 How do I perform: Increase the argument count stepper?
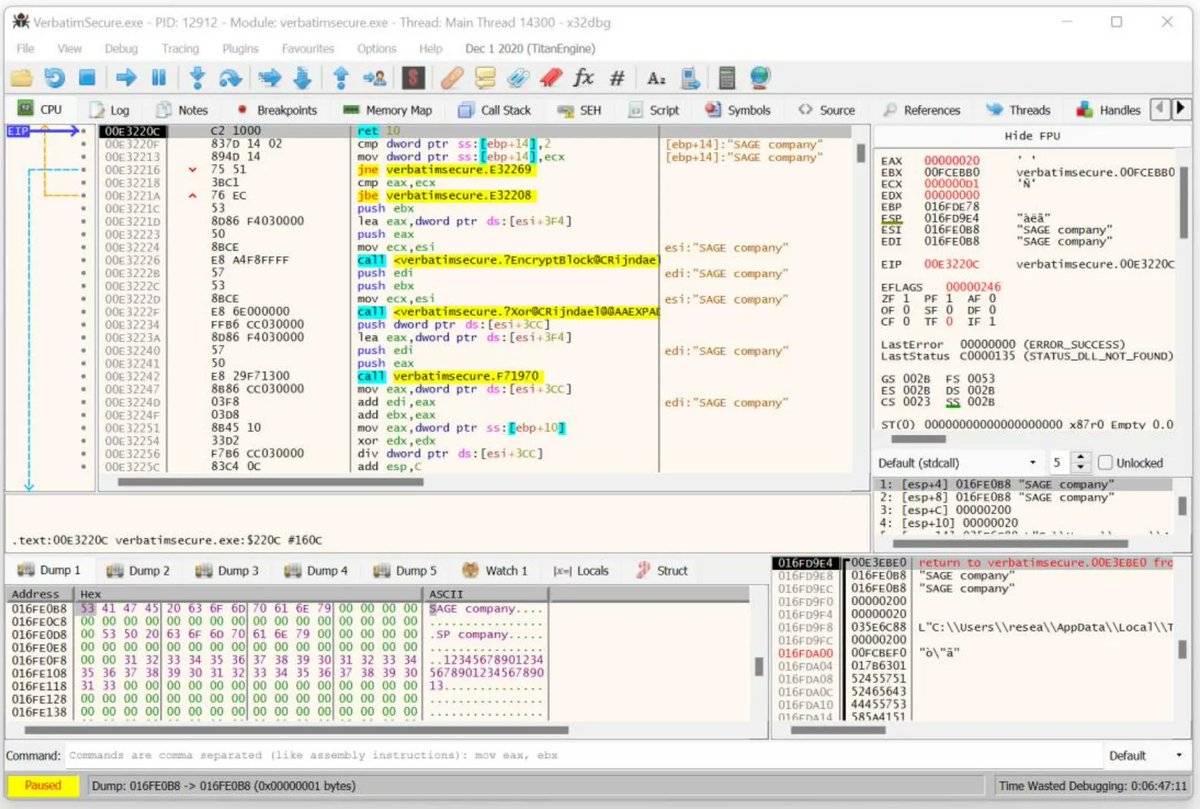1080,458
